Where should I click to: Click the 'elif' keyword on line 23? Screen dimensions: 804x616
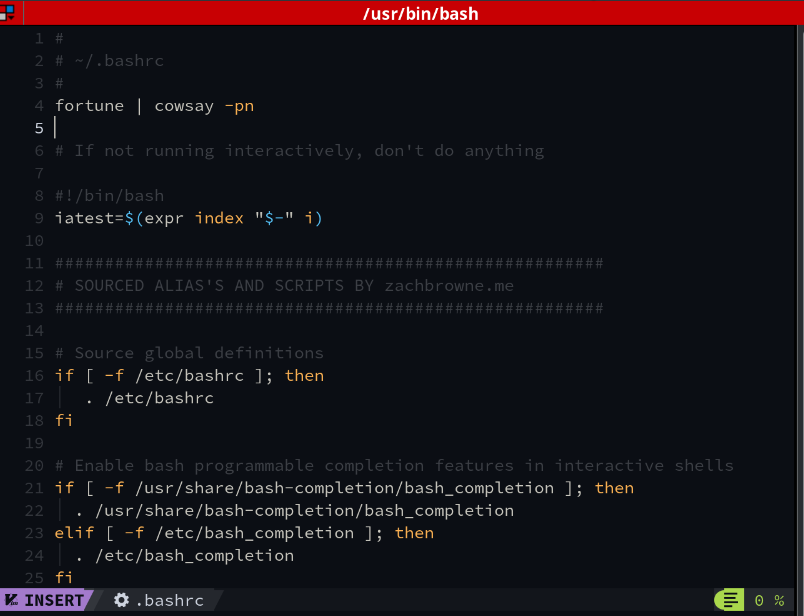pos(74,533)
